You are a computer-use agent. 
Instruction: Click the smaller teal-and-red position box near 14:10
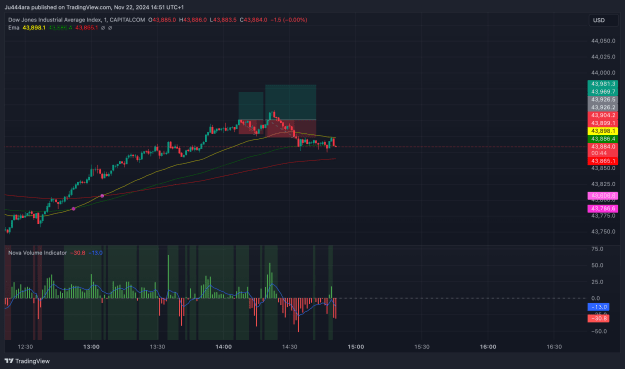coord(251,113)
